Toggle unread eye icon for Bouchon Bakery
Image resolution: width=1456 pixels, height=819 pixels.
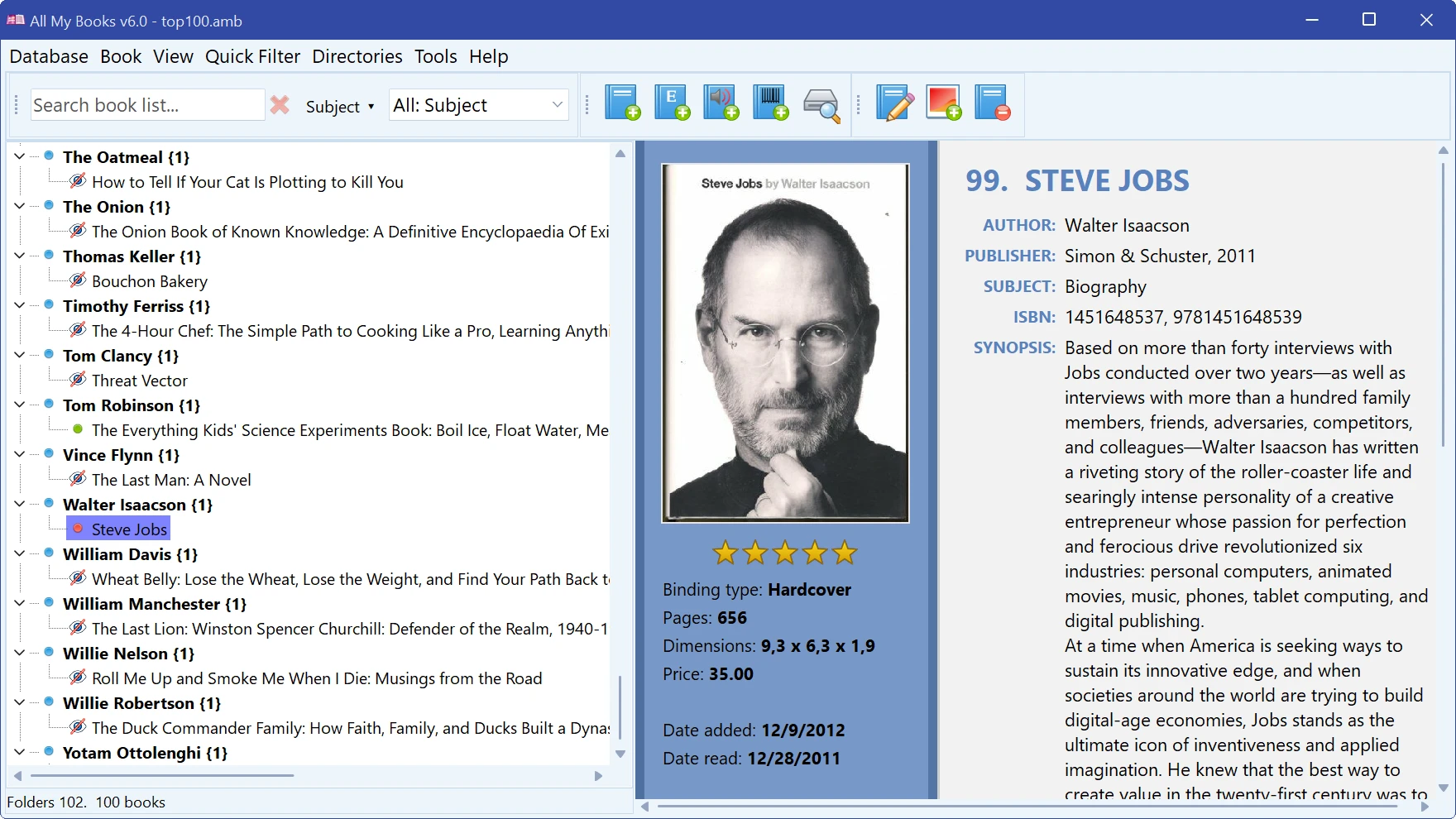(x=78, y=280)
